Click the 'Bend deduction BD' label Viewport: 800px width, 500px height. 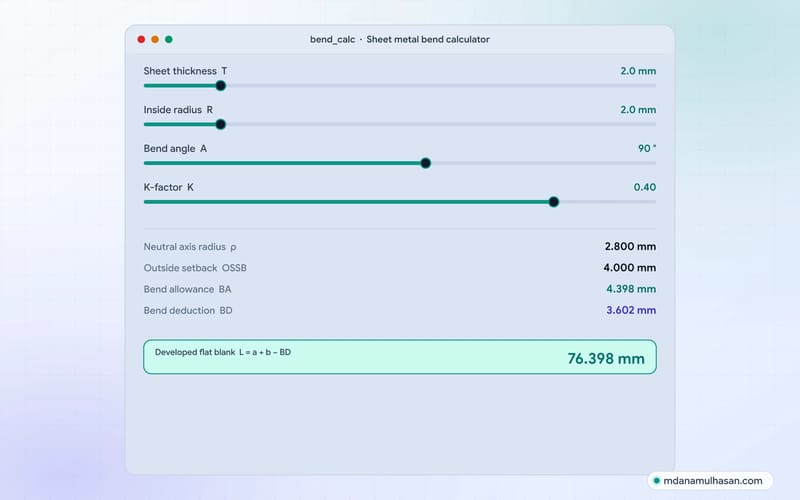pos(188,311)
